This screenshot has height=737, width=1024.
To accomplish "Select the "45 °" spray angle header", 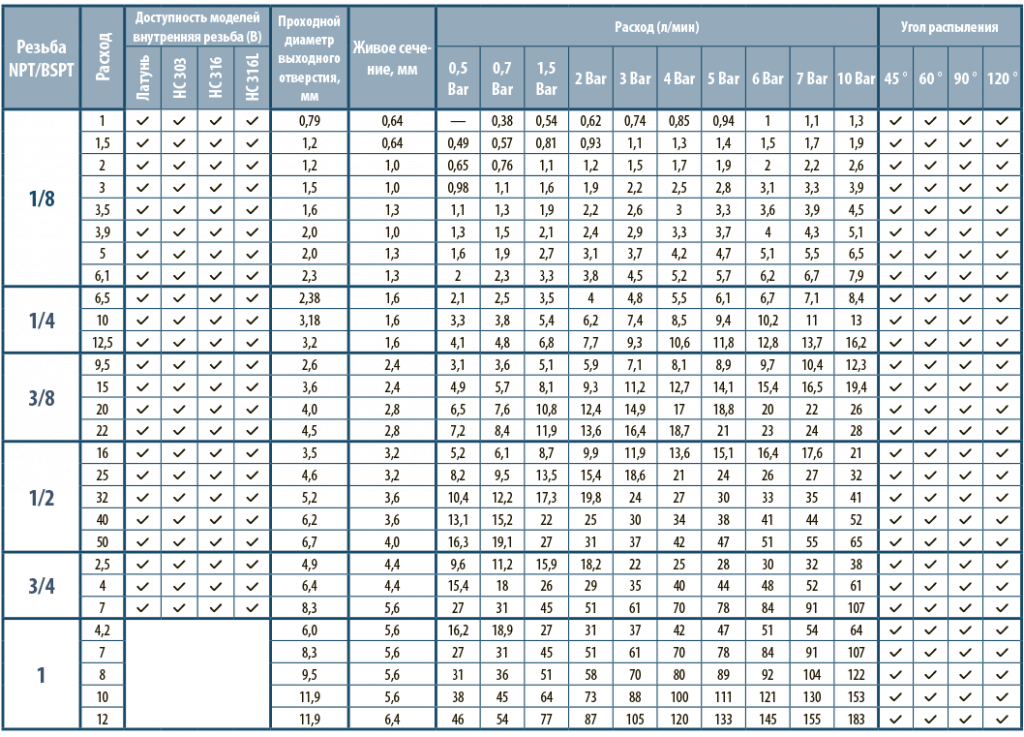I will click(896, 78).
